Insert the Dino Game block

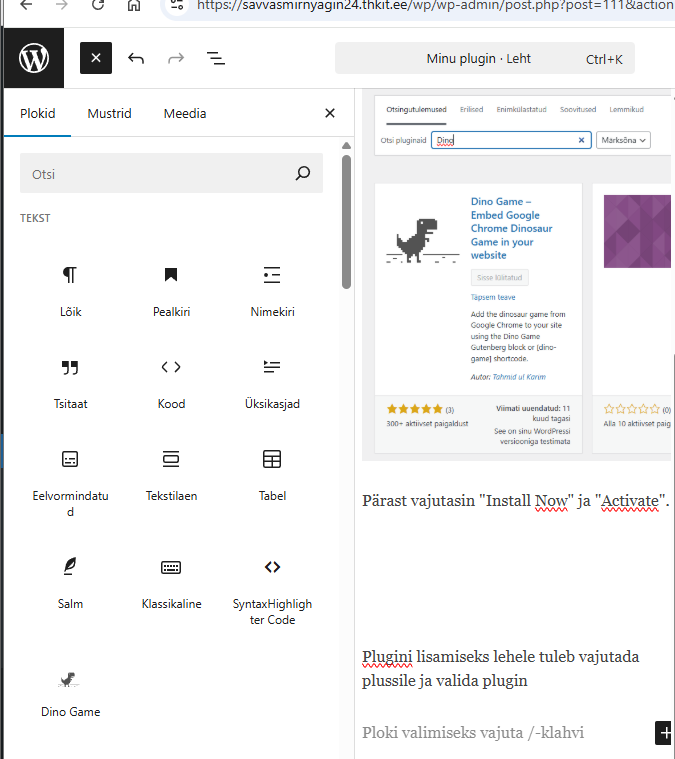[70, 692]
